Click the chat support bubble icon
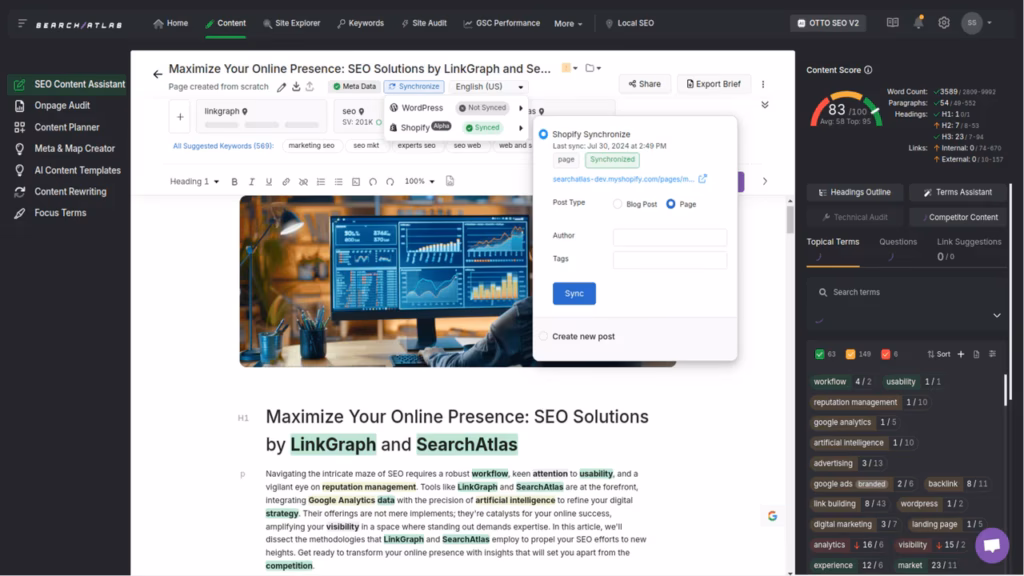Screen dimensions: 1024x576 click(991, 545)
